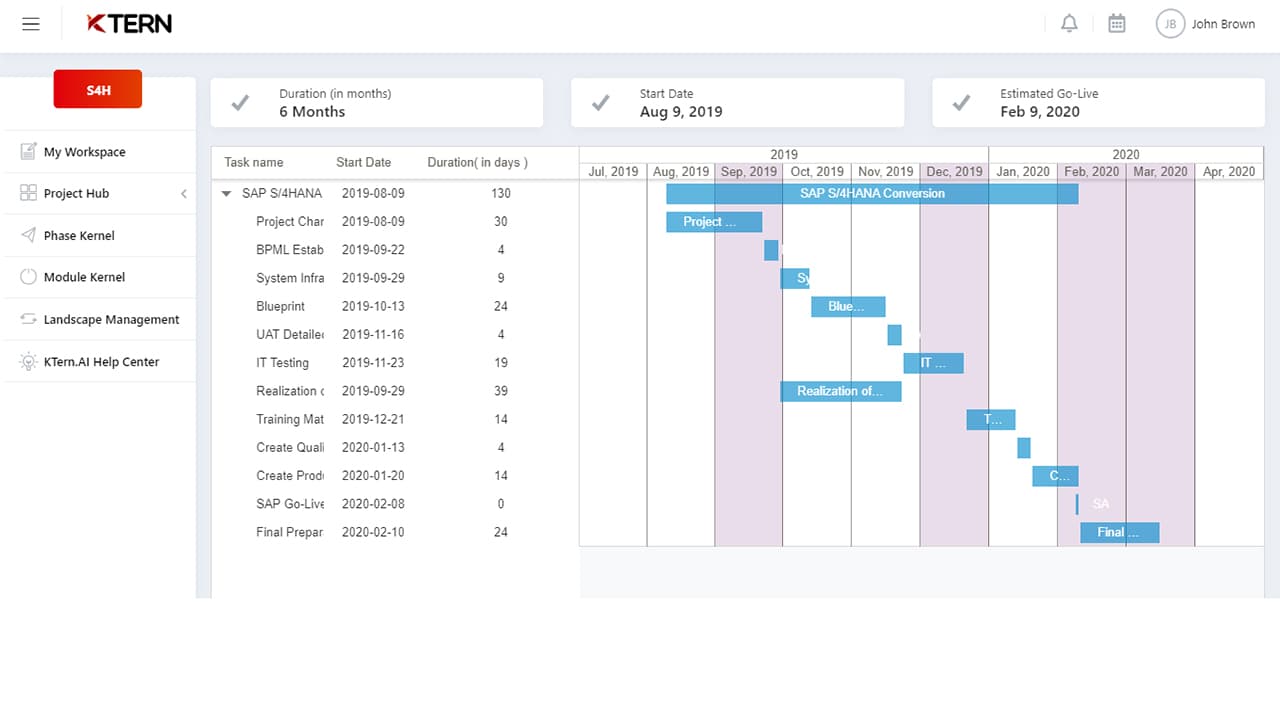Select the Blueprint task row

pos(280,306)
